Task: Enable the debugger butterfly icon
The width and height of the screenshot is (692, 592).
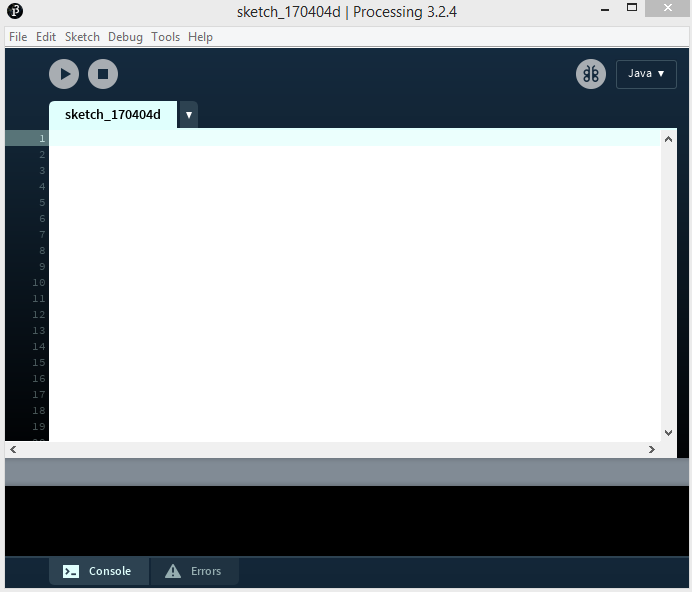Action: 591,74
